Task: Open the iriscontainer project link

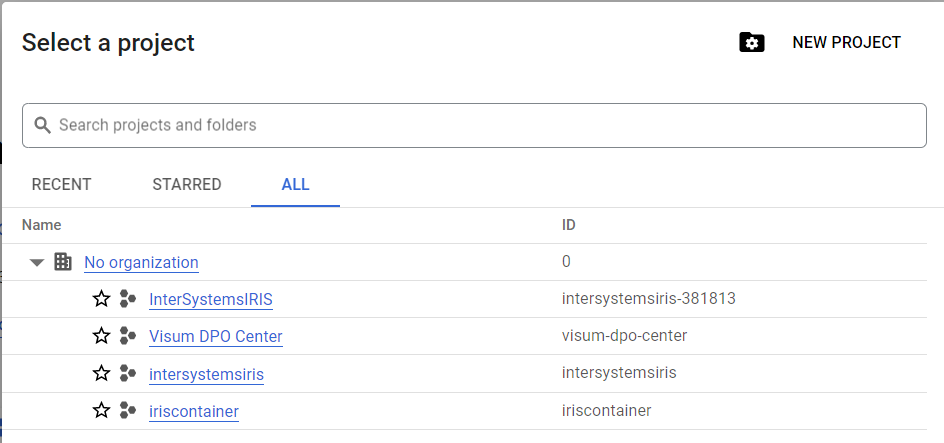Action: pyautogui.click(x=194, y=411)
